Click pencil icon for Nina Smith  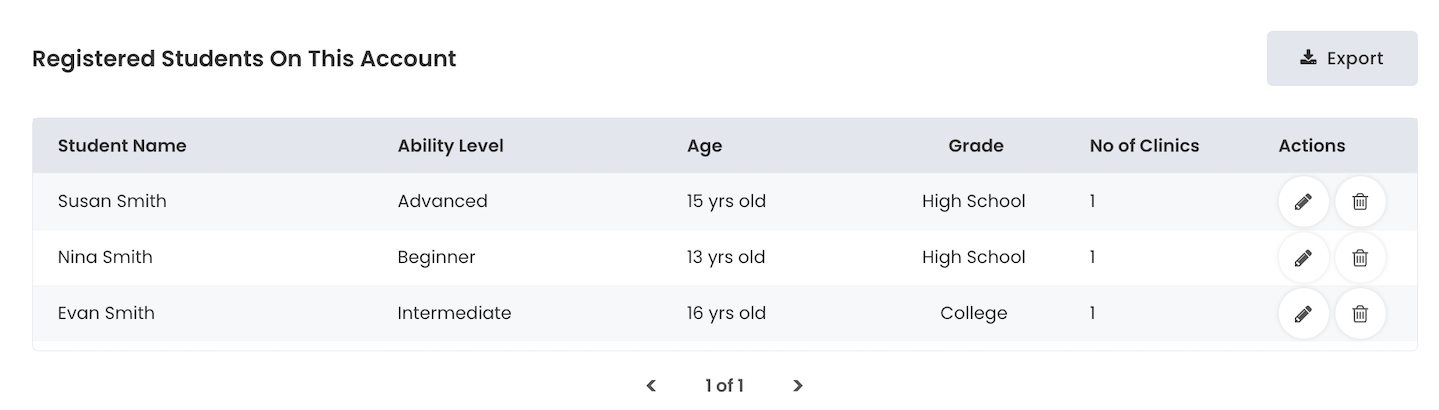(x=1303, y=258)
